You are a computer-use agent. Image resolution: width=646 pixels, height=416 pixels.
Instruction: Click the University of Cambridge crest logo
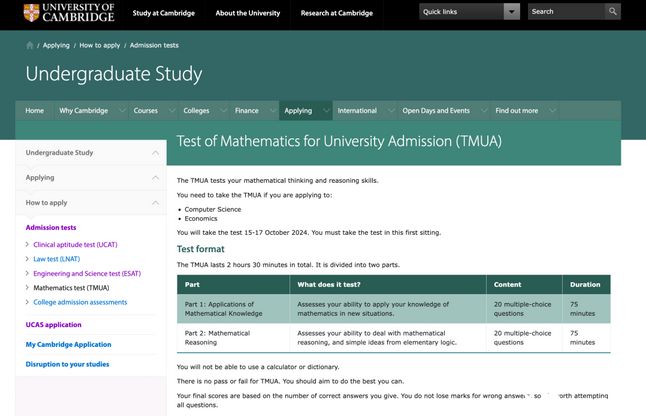[31, 12]
